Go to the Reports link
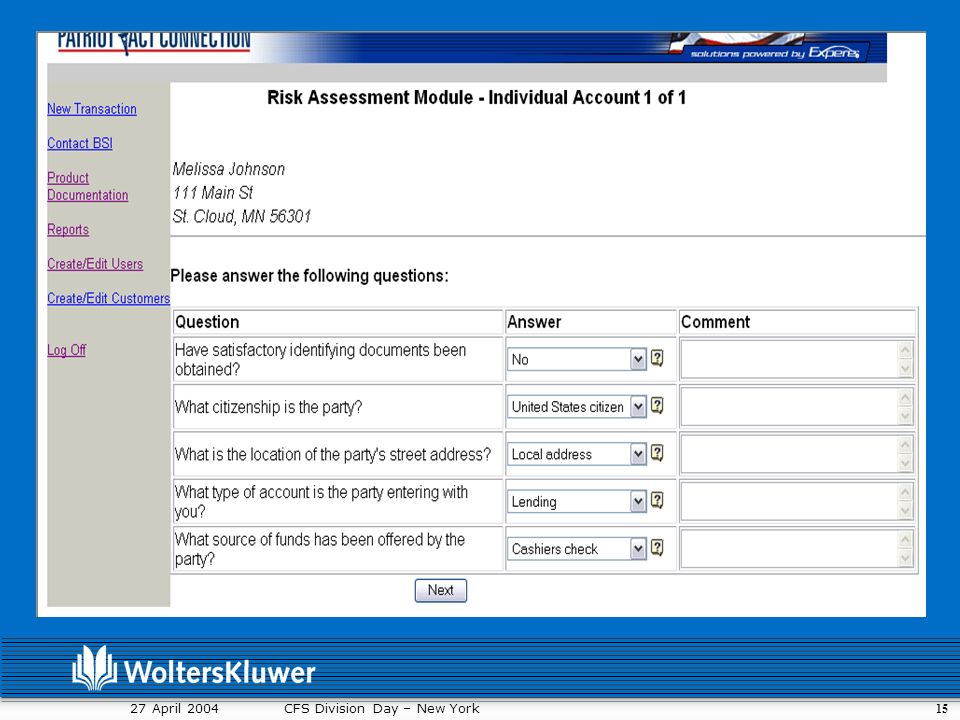960x720 pixels. click(68, 230)
